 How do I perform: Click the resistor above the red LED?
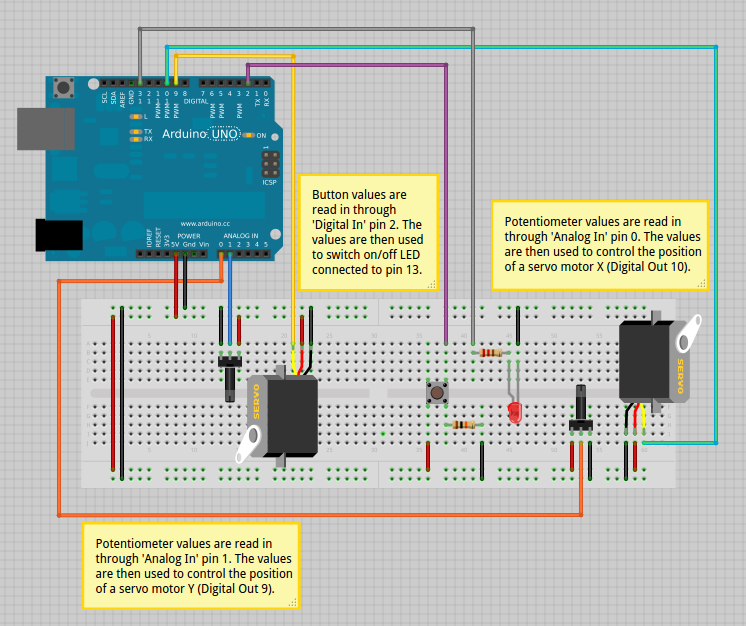tap(491, 353)
